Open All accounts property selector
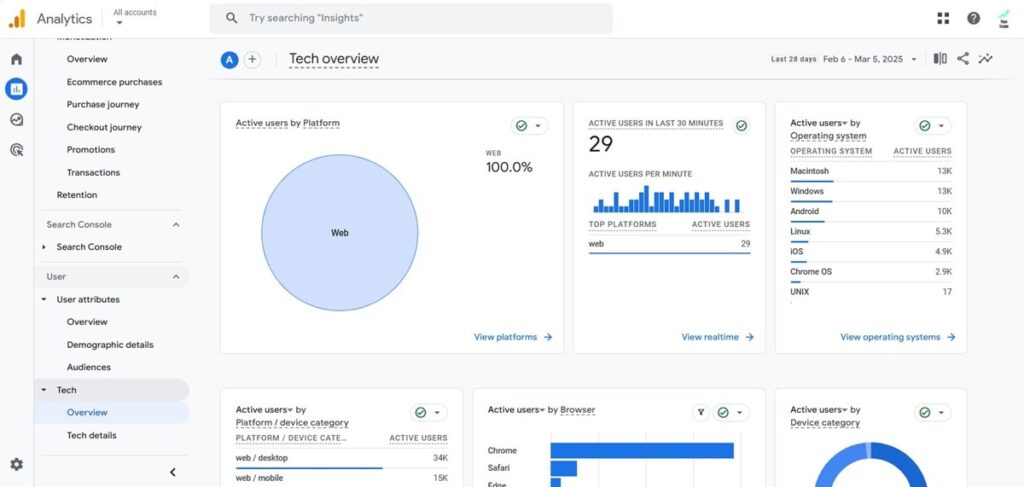Viewport: 1024px width, 487px height. pos(135,17)
